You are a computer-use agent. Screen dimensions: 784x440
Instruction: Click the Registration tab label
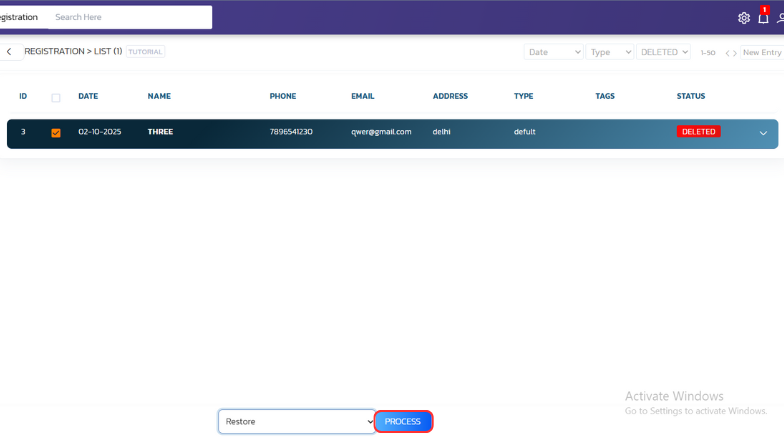pos(20,17)
